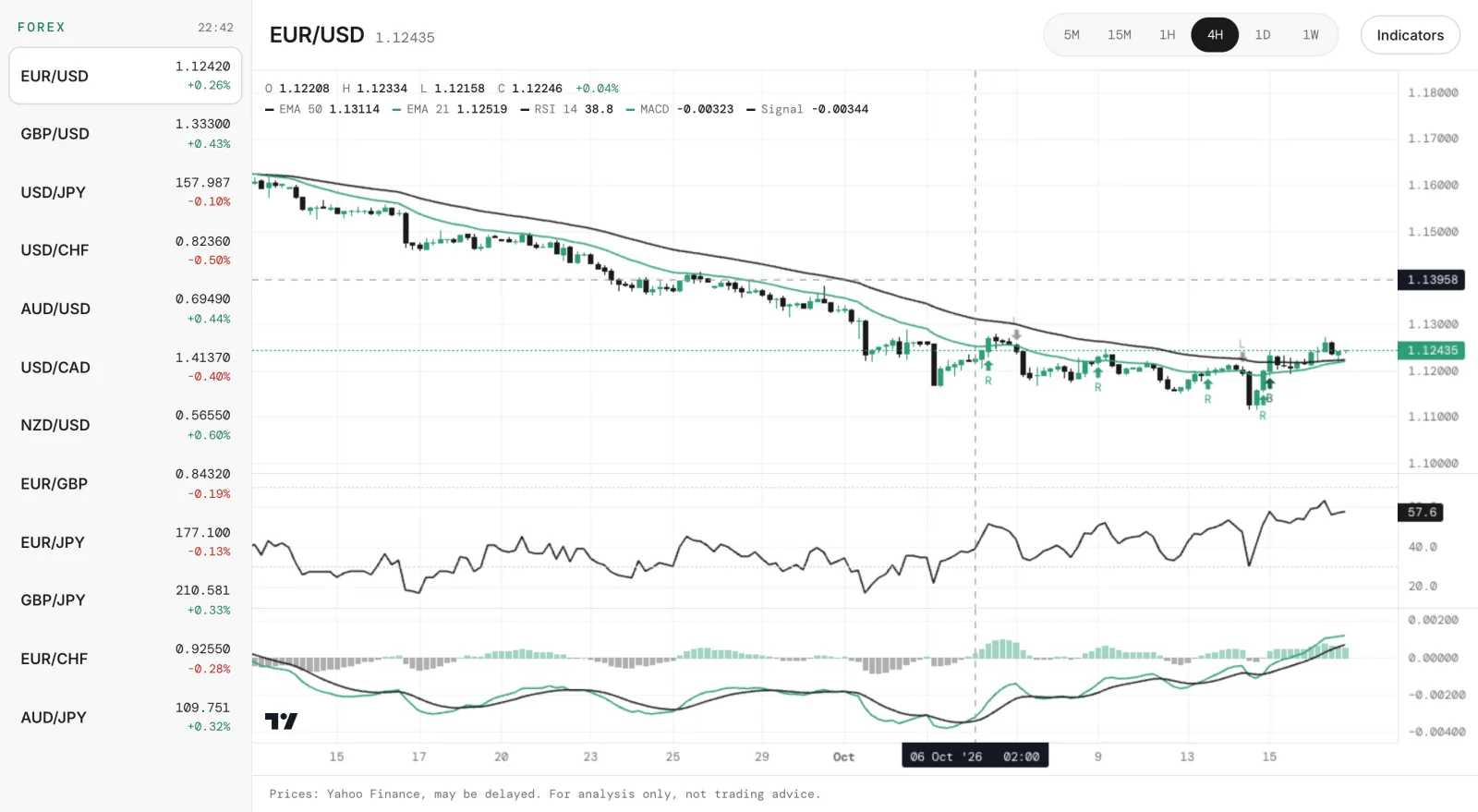Click the 1.18000 price axis label

tap(1433, 92)
